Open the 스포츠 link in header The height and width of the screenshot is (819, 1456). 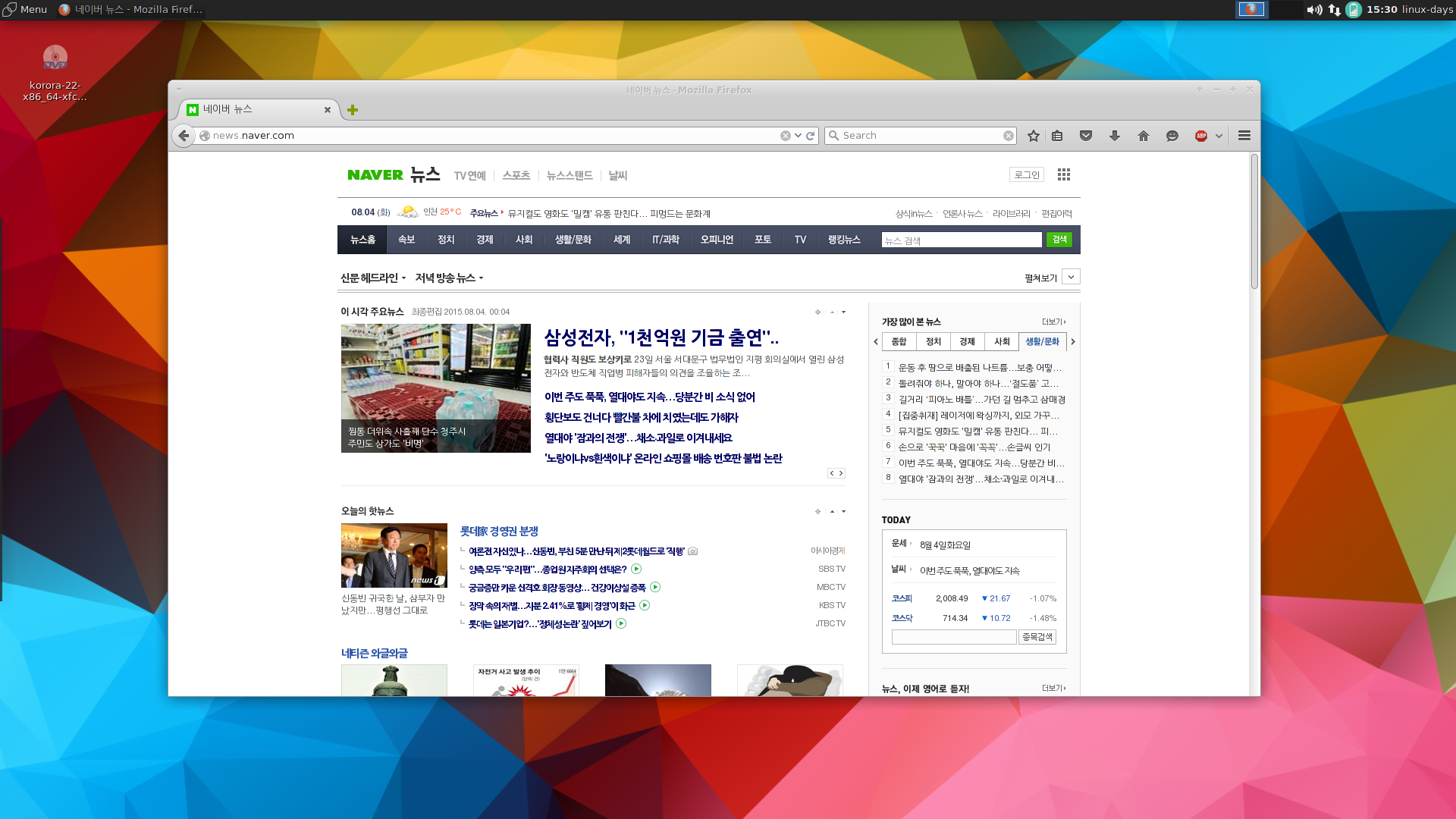[516, 175]
